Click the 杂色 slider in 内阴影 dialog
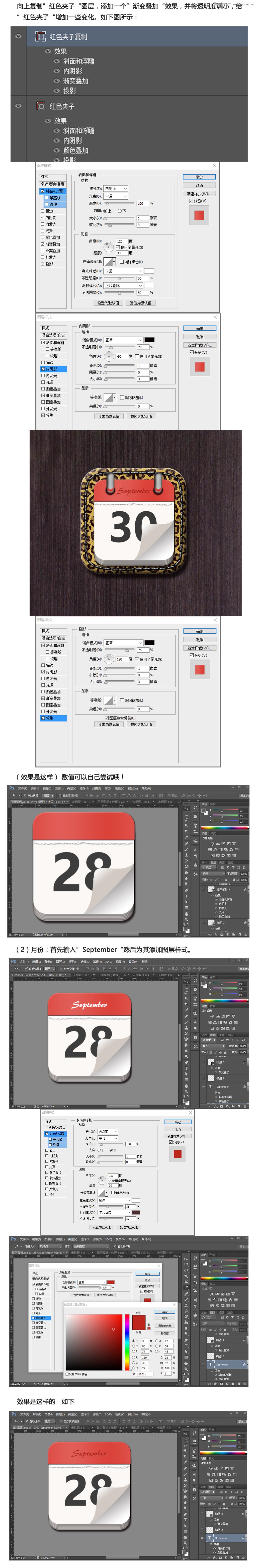Image resolution: width=257 pixels, height=1568 pixels. pyautogui.click(x=119, y=407)
